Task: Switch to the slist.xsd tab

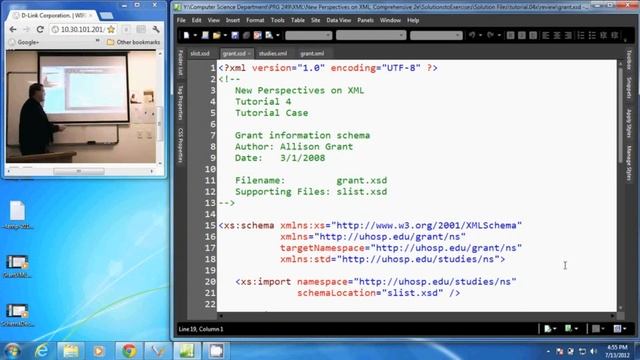Action: point(200,53)
